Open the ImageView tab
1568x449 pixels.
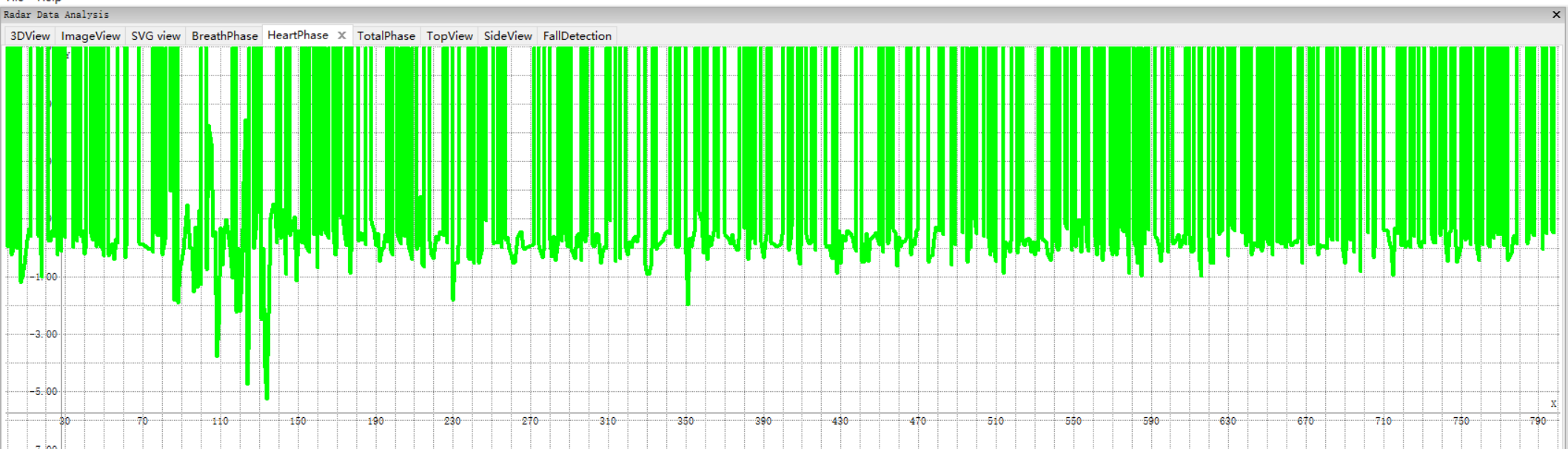point(90,36)
